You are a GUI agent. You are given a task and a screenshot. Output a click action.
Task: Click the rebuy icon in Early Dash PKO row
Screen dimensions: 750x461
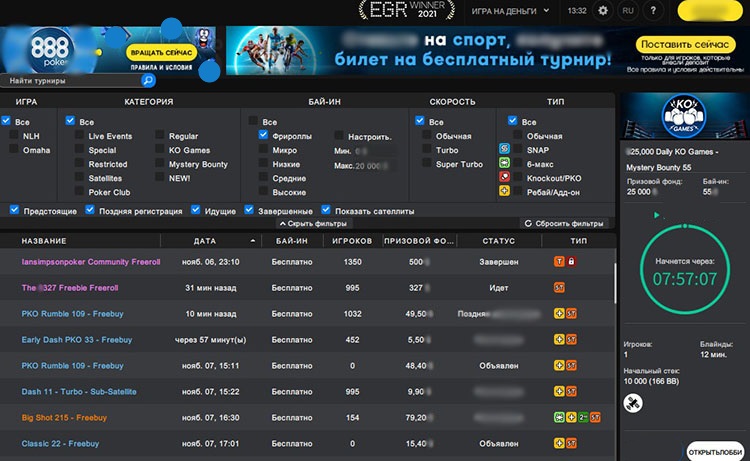pyautogui.click(x=559, y=340)
